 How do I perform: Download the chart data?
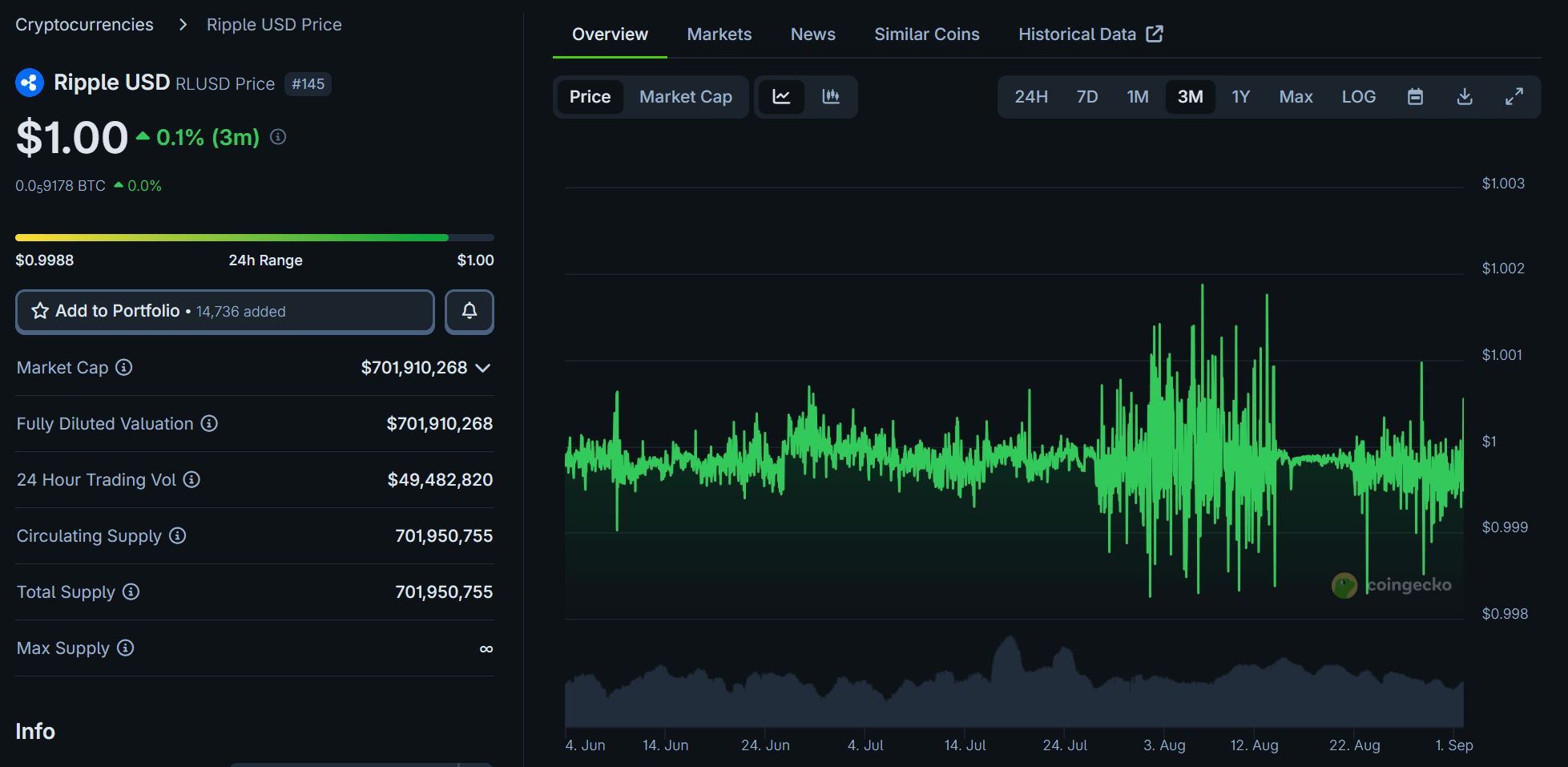point(1465,97)
